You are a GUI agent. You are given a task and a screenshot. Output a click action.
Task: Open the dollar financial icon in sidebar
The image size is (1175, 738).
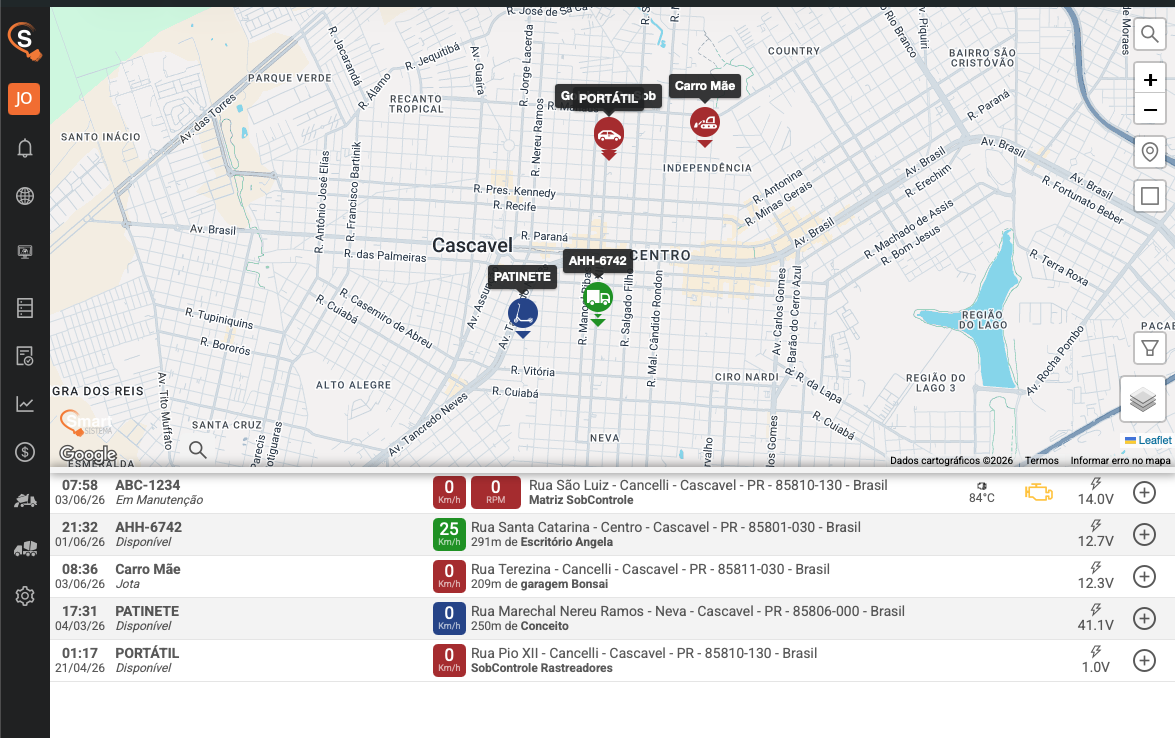[25, 453]
